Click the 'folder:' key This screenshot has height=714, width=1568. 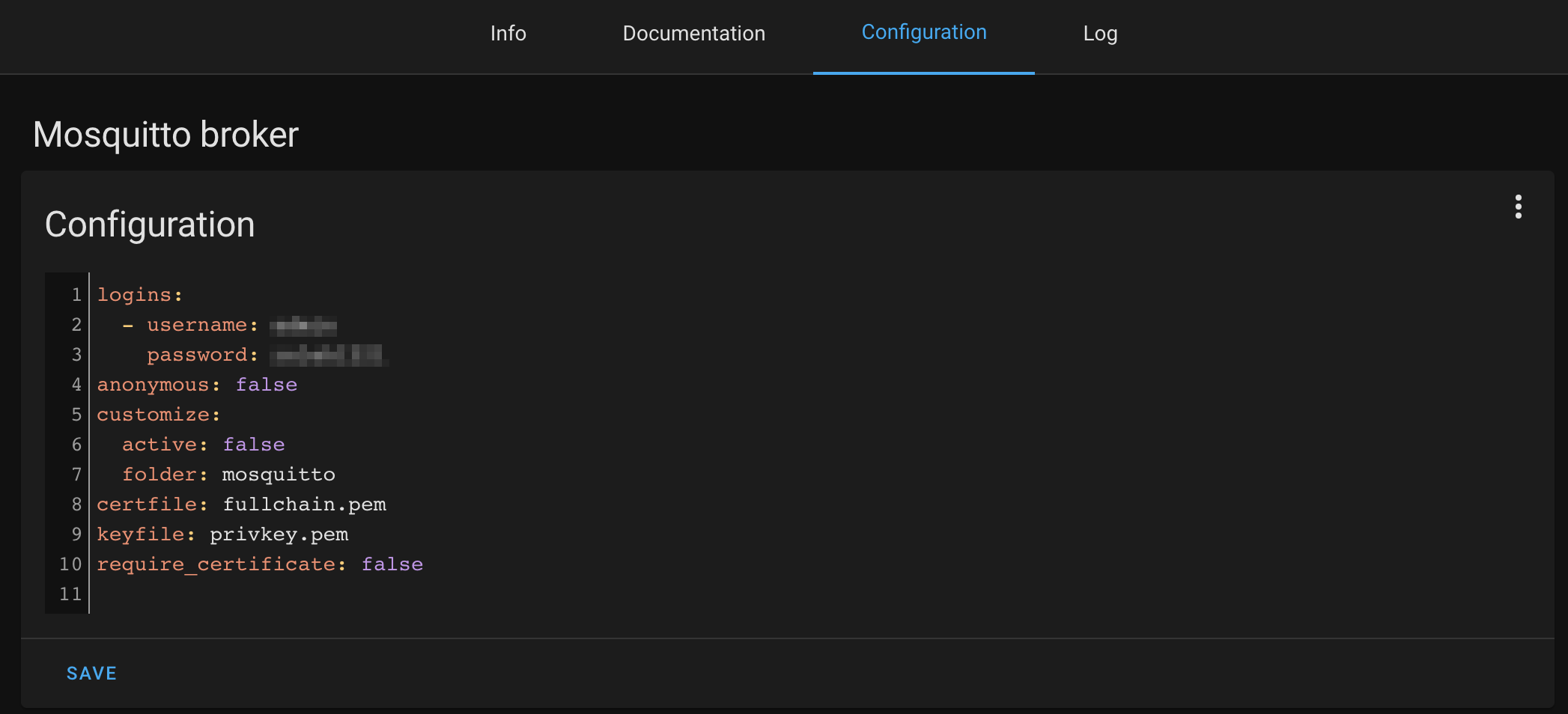(x=165, y=475)
